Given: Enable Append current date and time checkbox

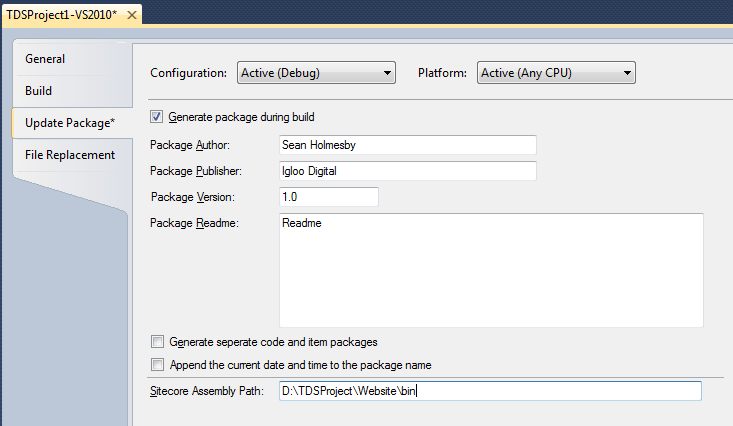Looking at the screenshot, I should pos(157,365).
